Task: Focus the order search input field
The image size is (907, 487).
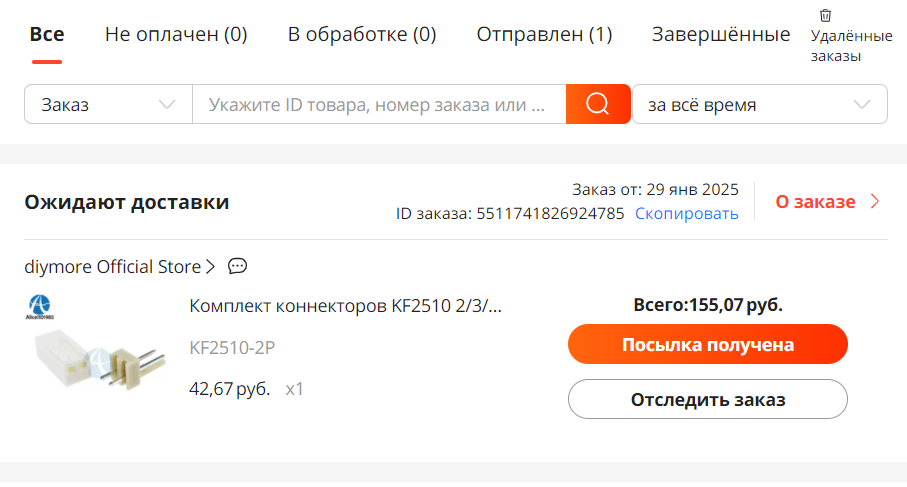Action: (379, 104)
